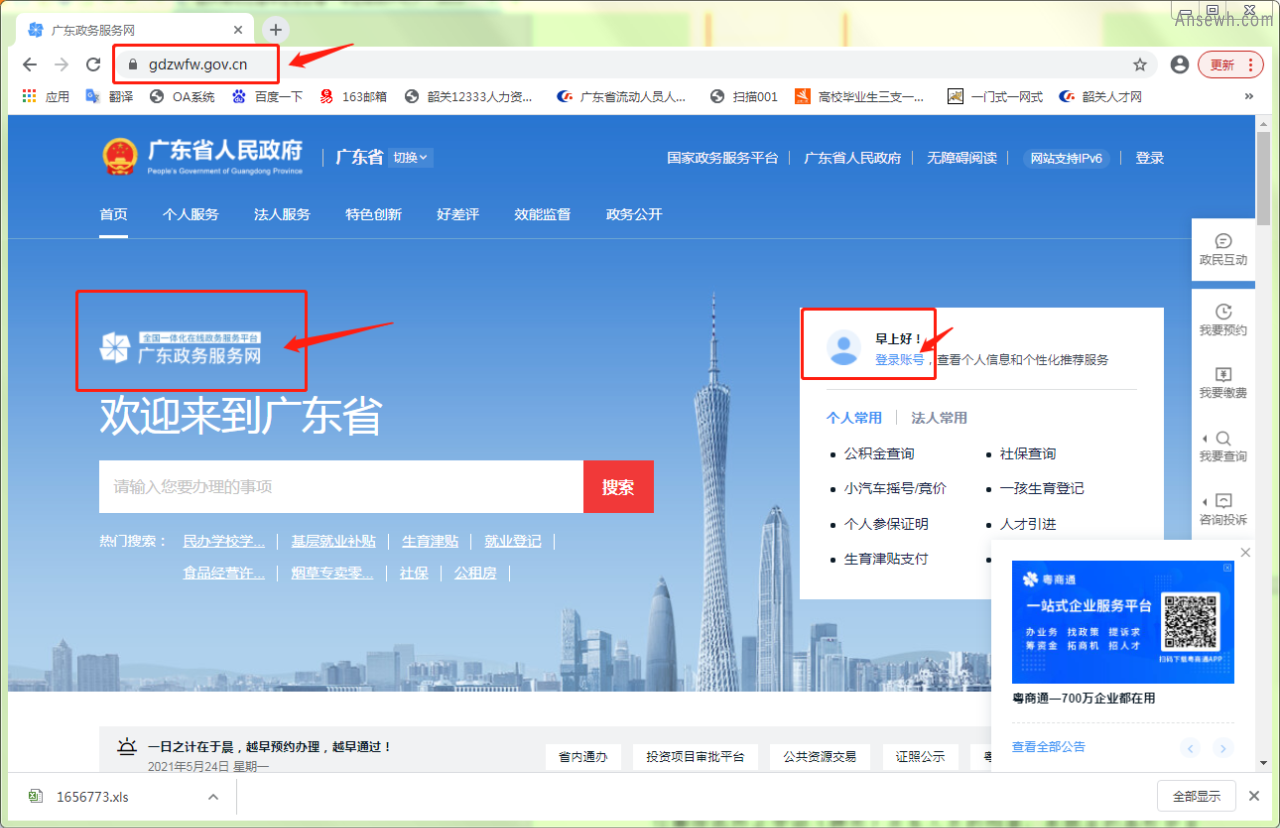Open the 个人服务 navigation menu

[190, 214]
